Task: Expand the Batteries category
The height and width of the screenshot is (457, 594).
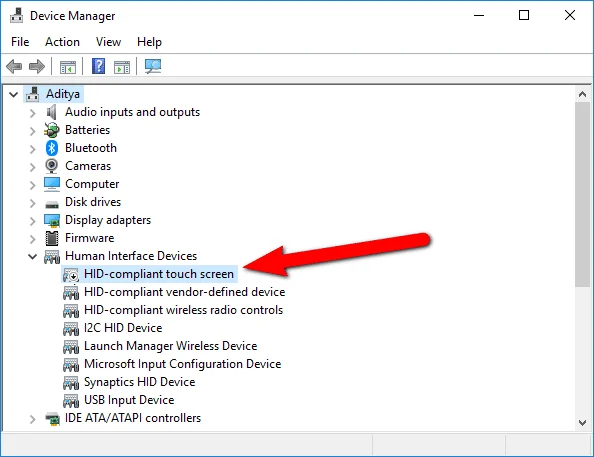Action: coord(33,131)
